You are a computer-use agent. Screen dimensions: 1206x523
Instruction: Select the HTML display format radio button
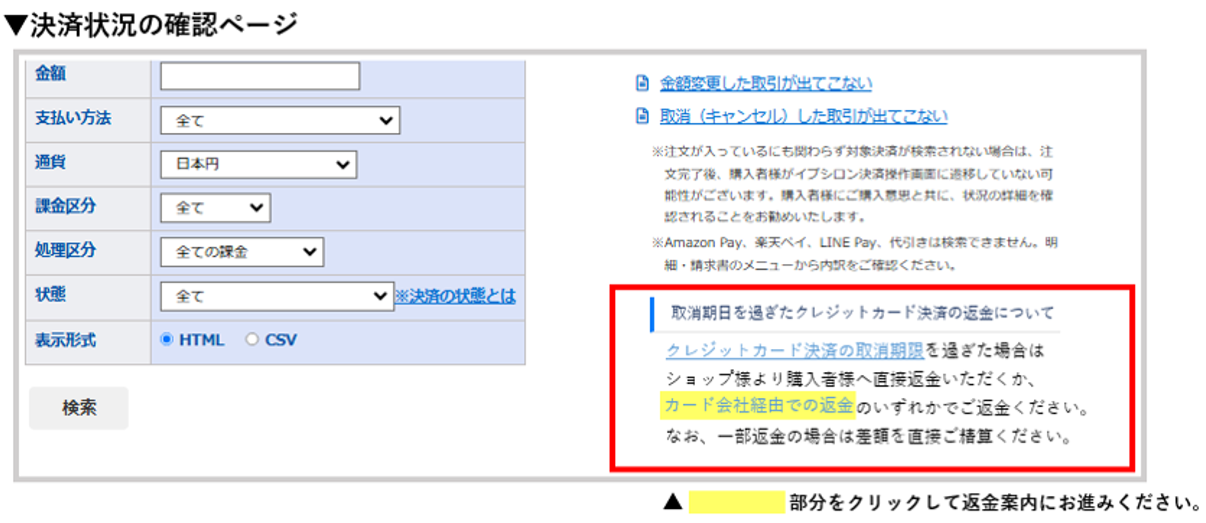[x=167, y=340]
